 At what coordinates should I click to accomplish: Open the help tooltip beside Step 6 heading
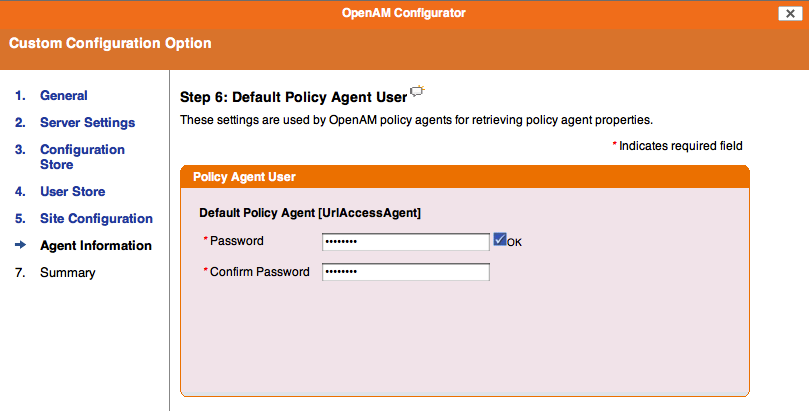pyautogui.click(x=417, y=91)
